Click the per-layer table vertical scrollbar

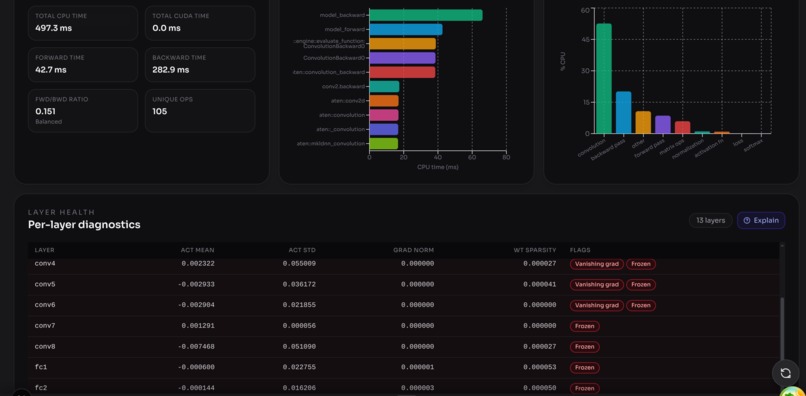[x=782, y=329]
